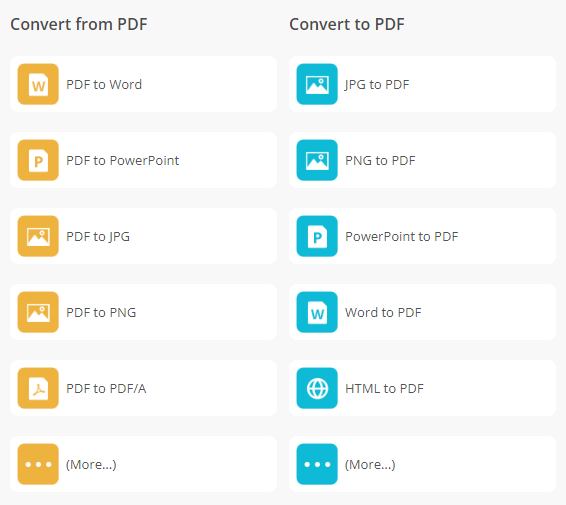Screen dimensions: 566x505
Task: Expand the orange three-dot More icon
Action: [x=38, y=464]
